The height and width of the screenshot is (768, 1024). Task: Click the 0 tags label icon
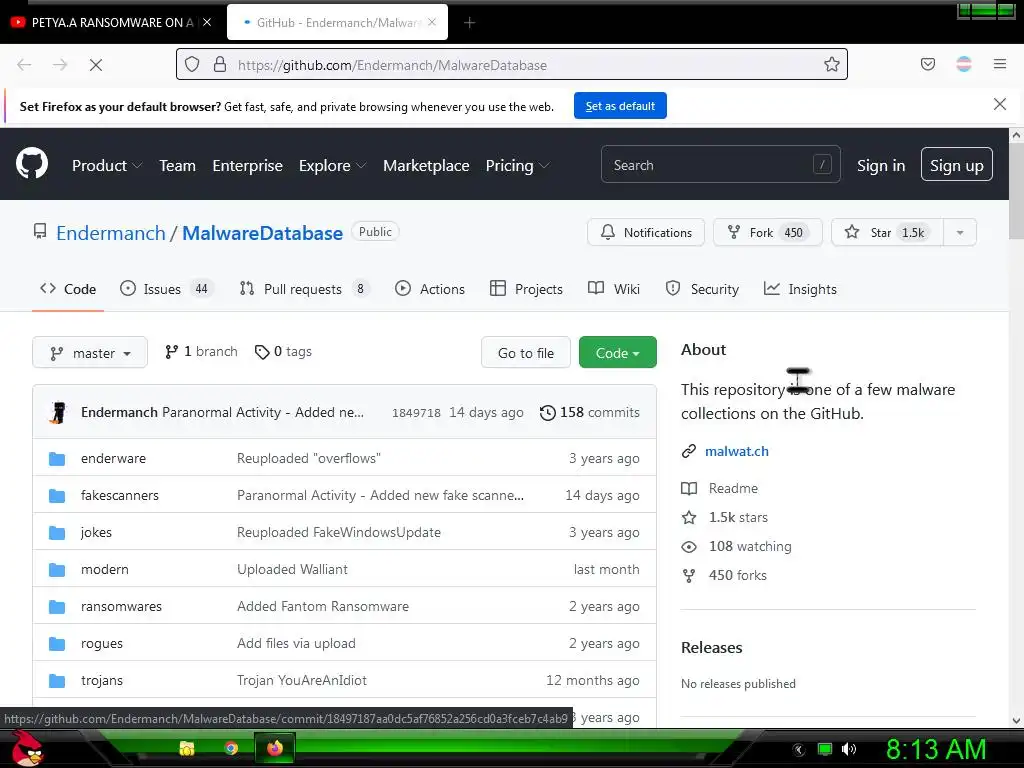point(262,352)
